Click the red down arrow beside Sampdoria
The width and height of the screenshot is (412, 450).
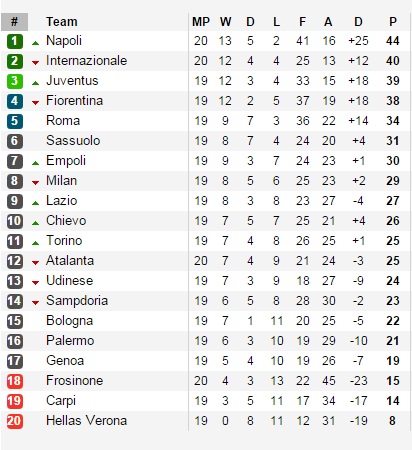35,303
